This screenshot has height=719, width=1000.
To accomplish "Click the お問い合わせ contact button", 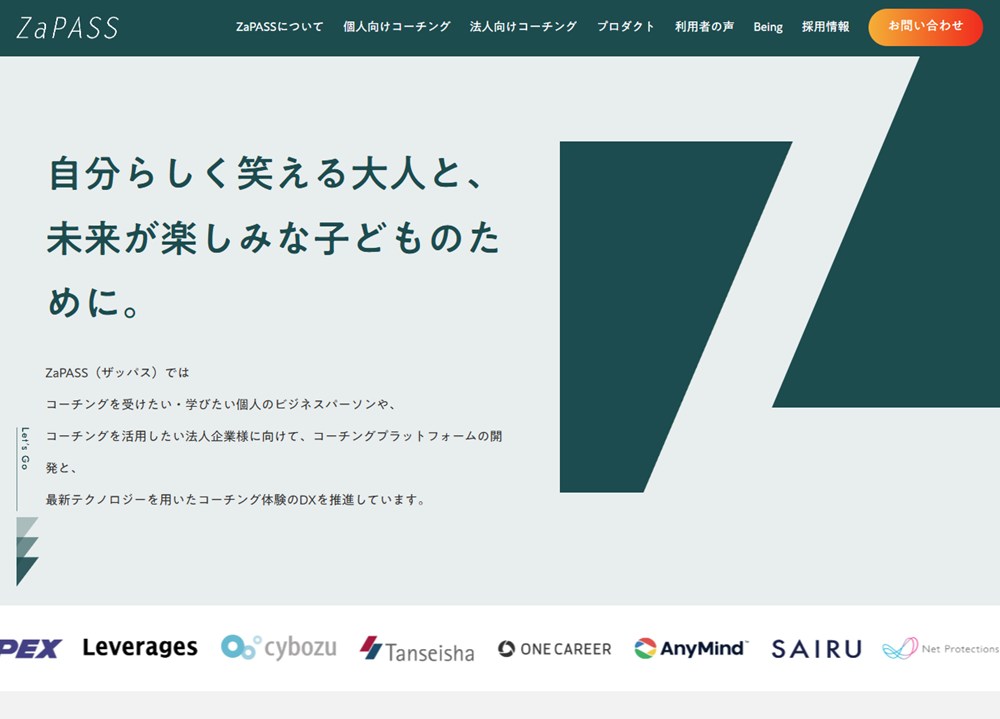I will coord(925,27).
